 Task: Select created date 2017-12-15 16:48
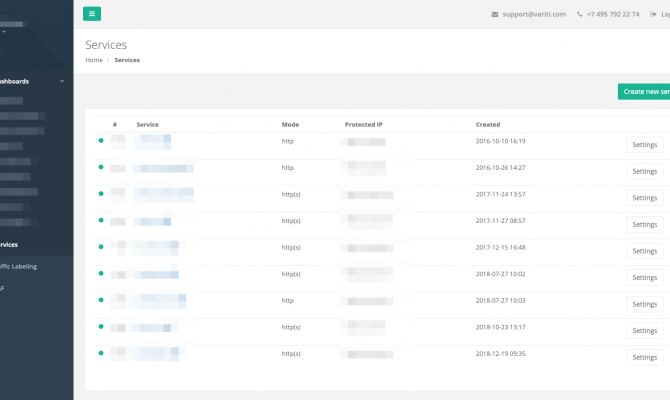coord(500,247)
